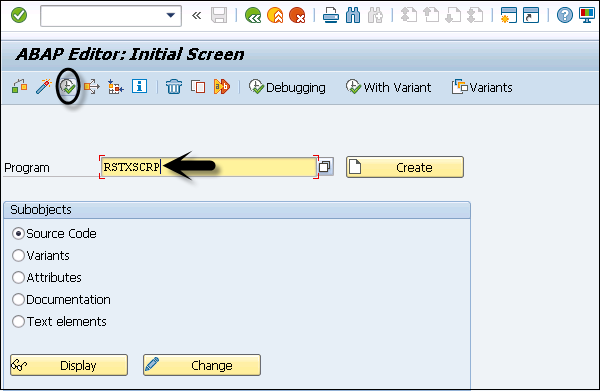Click the Debugging toolbar button

[287, 87]
